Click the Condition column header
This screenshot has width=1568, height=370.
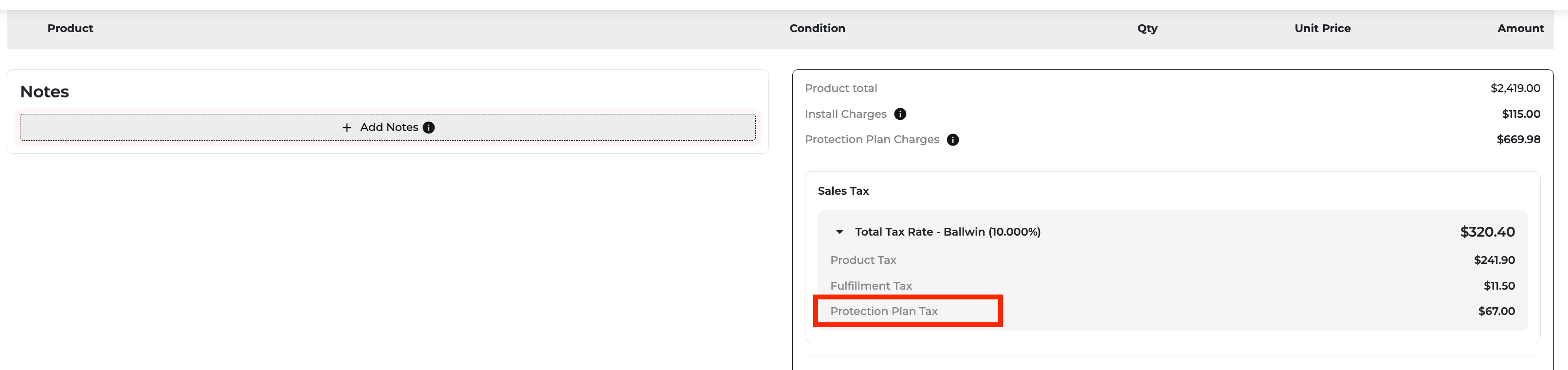click(x=817, y=28)
